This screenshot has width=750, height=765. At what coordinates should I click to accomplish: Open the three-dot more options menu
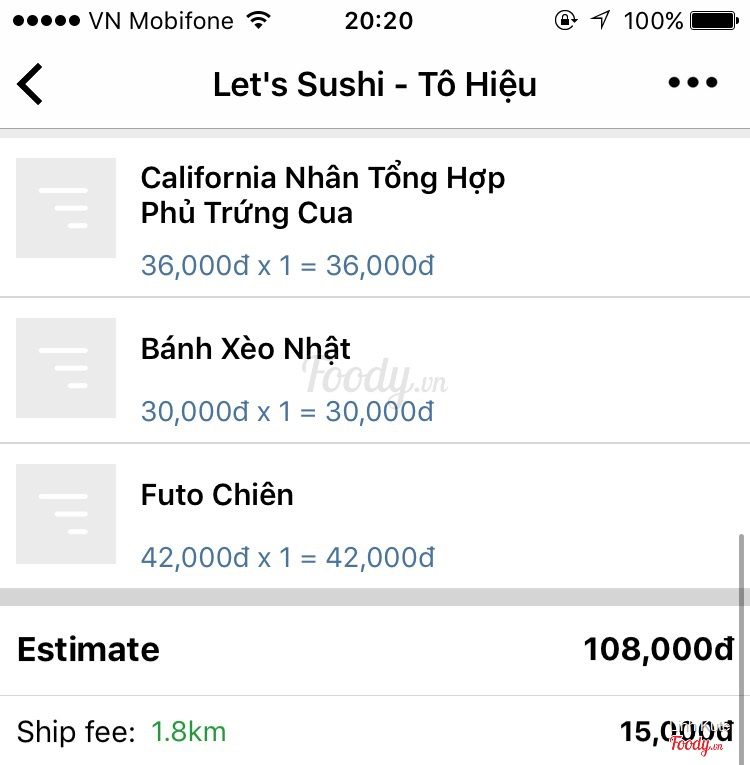[693, 83]
